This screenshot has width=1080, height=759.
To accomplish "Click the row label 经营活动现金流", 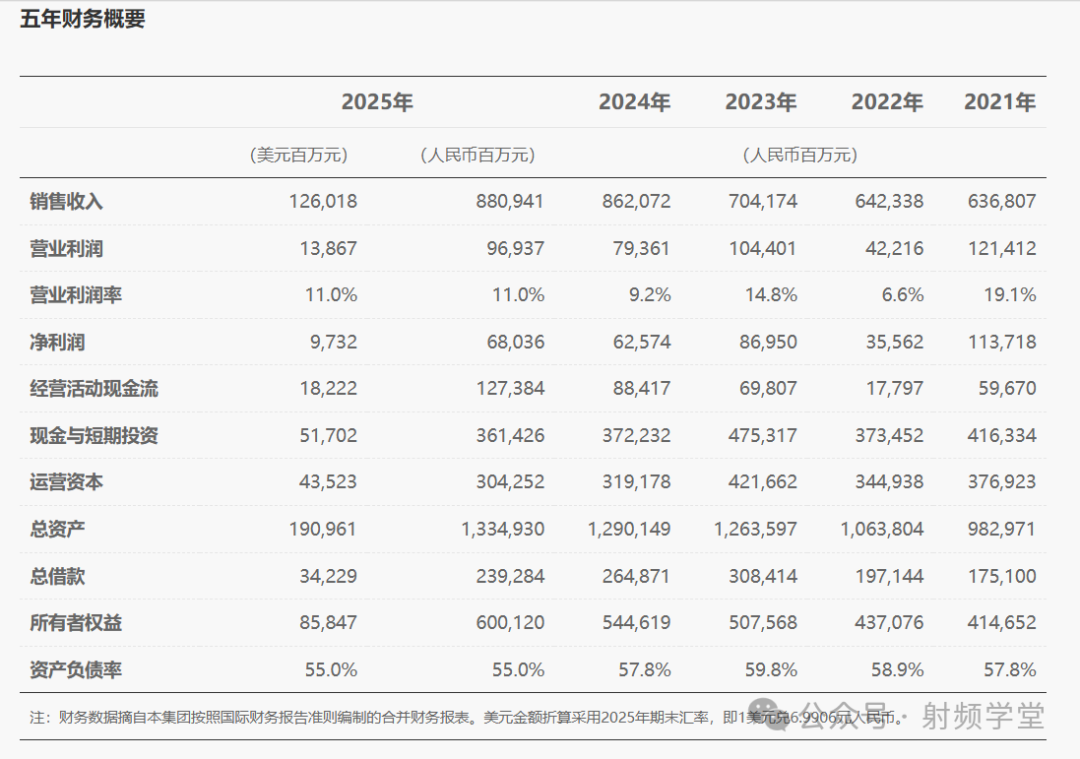I will (x=94, y=388).
